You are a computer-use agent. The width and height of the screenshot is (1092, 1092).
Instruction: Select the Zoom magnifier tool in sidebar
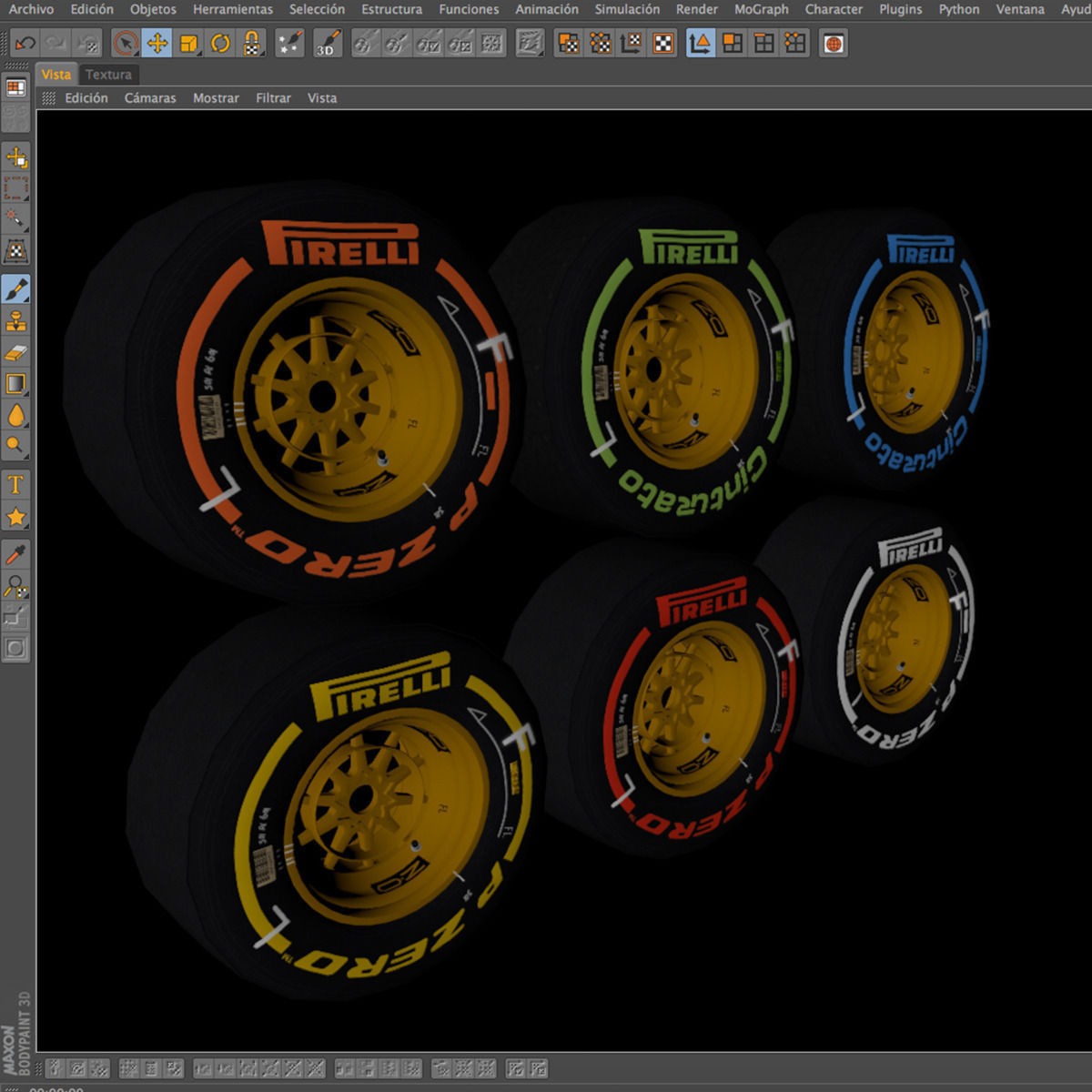pos(15,585)
